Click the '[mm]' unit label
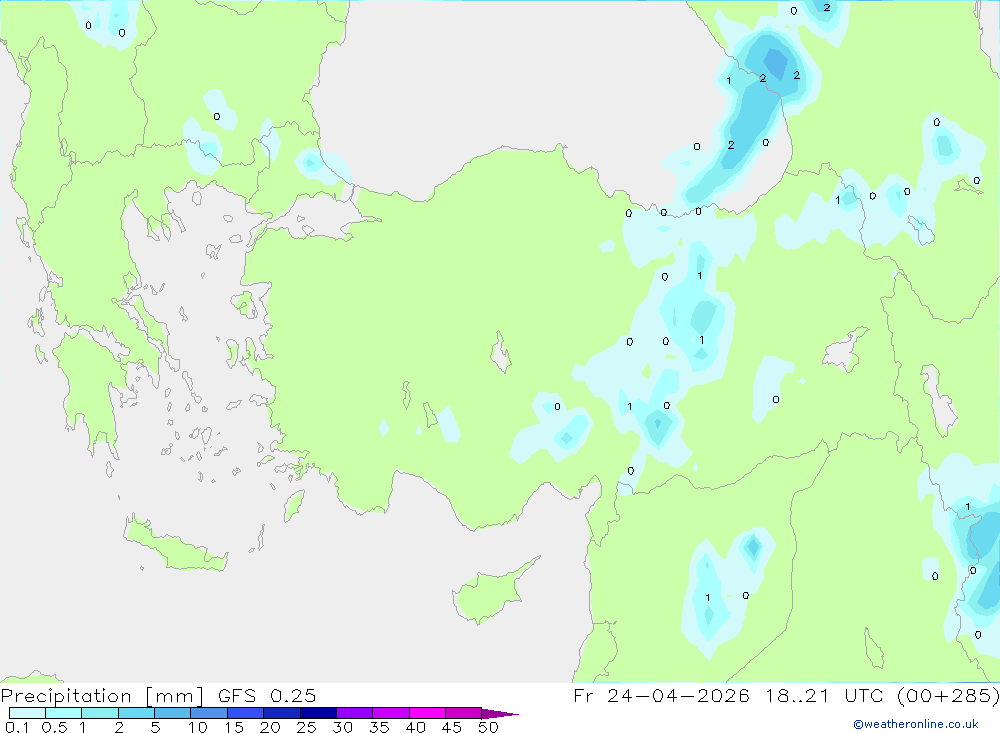Viewport: 1000px width, 733px height. pyautogui.click(x=175, y=696)
